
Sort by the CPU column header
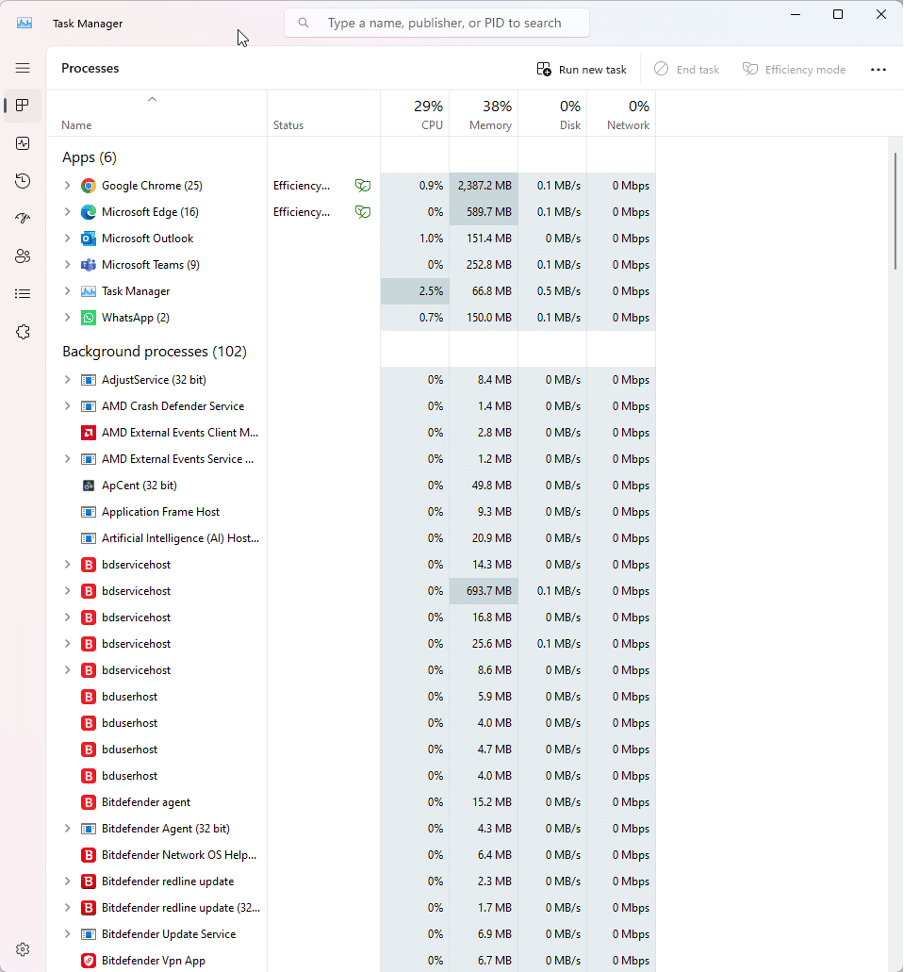tap(415, 114)
